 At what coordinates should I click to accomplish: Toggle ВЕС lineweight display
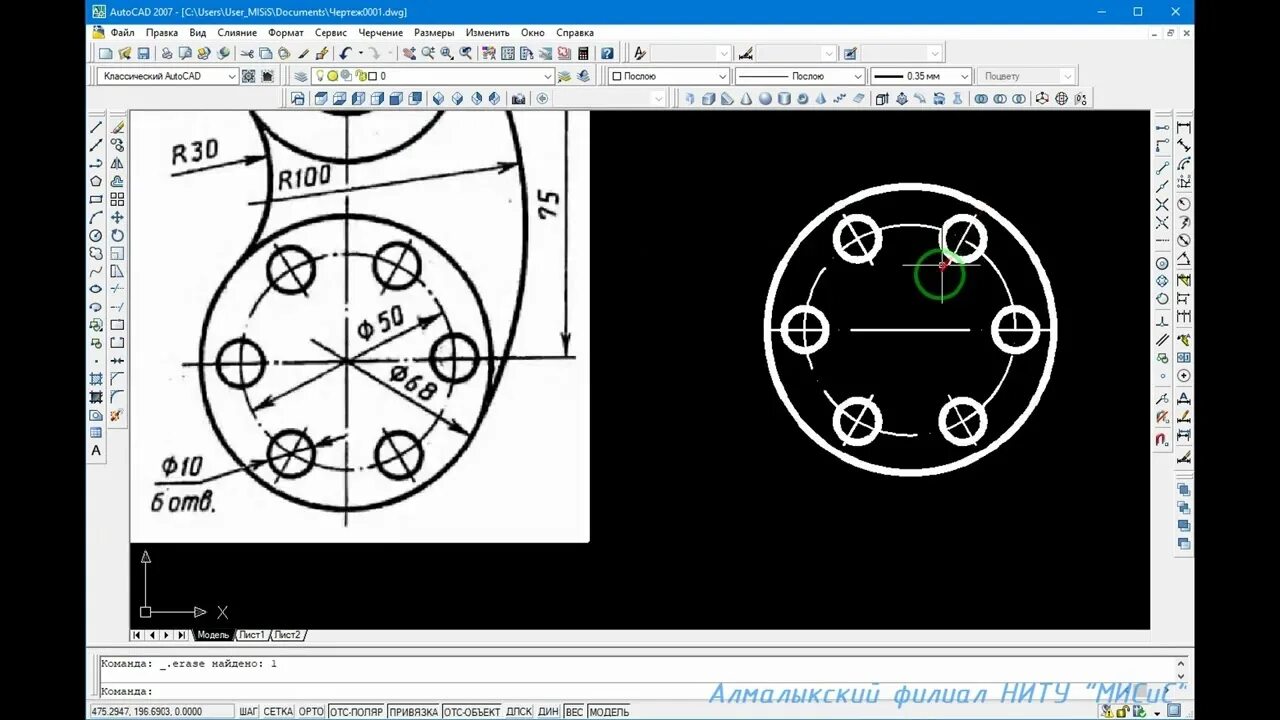(x=574, y=712)
